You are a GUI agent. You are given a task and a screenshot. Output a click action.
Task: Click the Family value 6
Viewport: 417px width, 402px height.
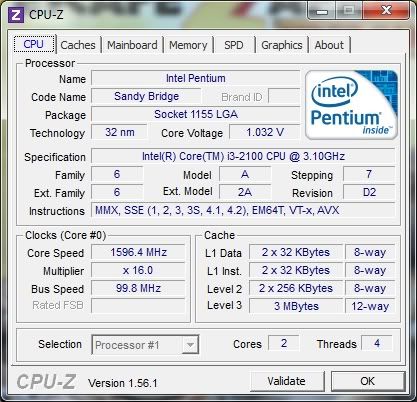[117, 174]
